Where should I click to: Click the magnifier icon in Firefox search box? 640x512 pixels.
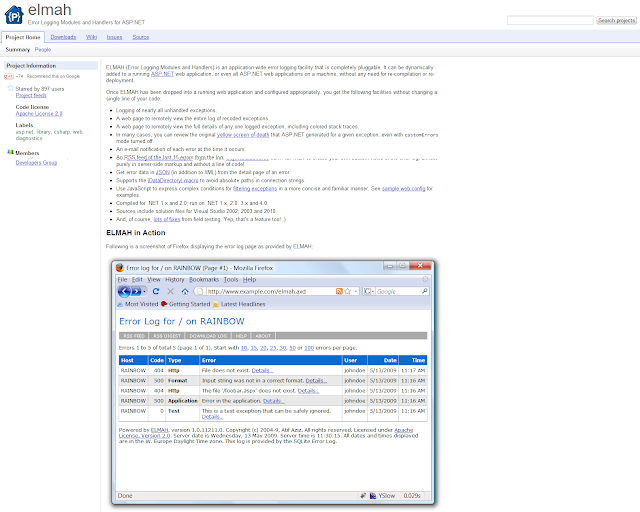click(424, 291)
